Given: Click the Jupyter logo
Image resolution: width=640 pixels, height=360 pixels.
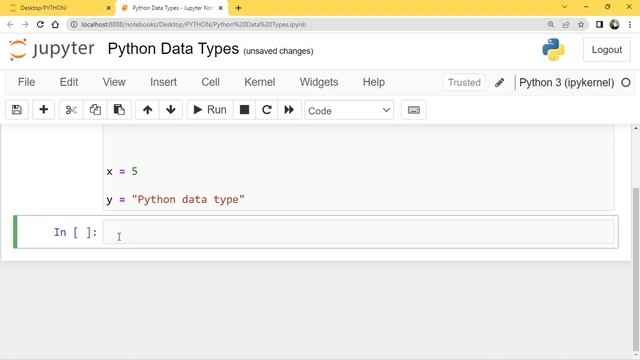Looking at the screenshot, I should click(x=51, y=50).
